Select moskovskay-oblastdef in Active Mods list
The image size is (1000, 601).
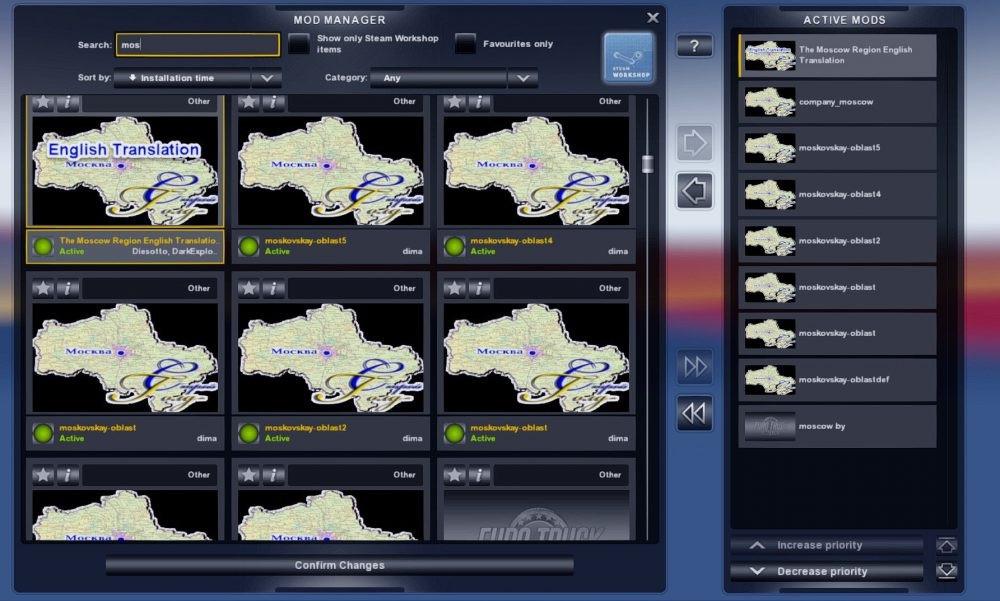(x=838, y=380)
